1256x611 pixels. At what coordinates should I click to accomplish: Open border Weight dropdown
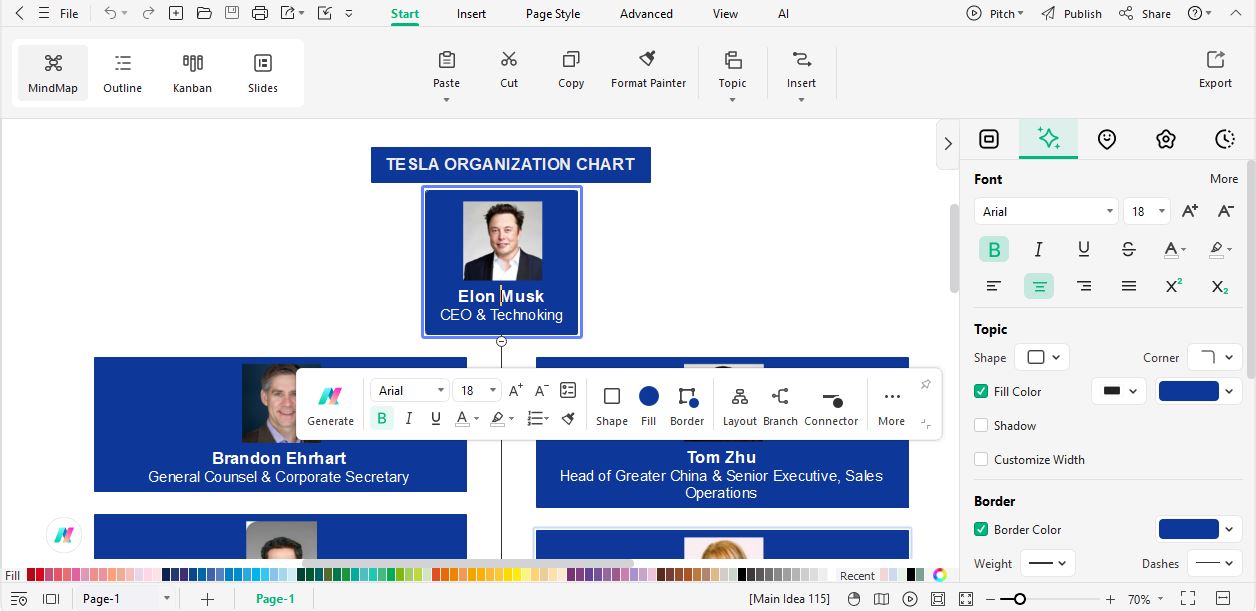[x=1048, y=563]
